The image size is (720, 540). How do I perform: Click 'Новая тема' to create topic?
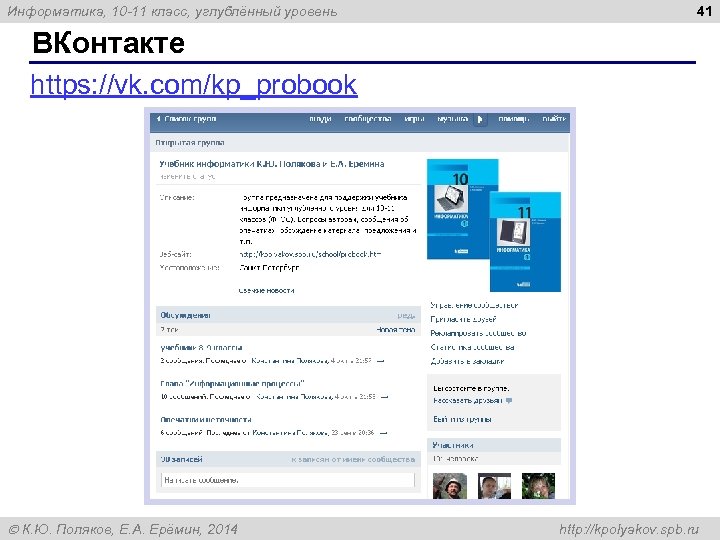396,330
